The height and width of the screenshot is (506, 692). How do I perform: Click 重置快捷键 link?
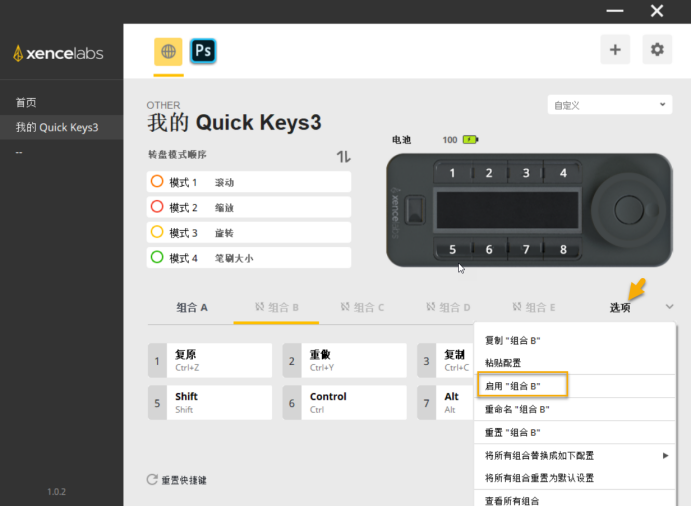pos(184,480)
